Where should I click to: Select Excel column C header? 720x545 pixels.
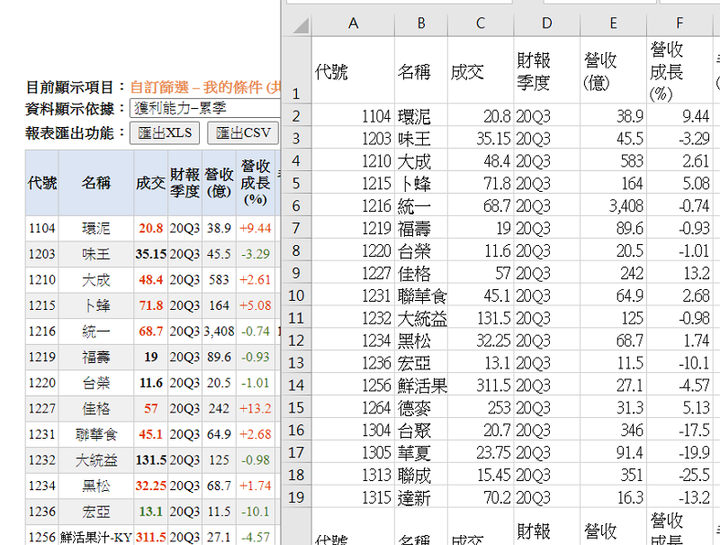480,23
